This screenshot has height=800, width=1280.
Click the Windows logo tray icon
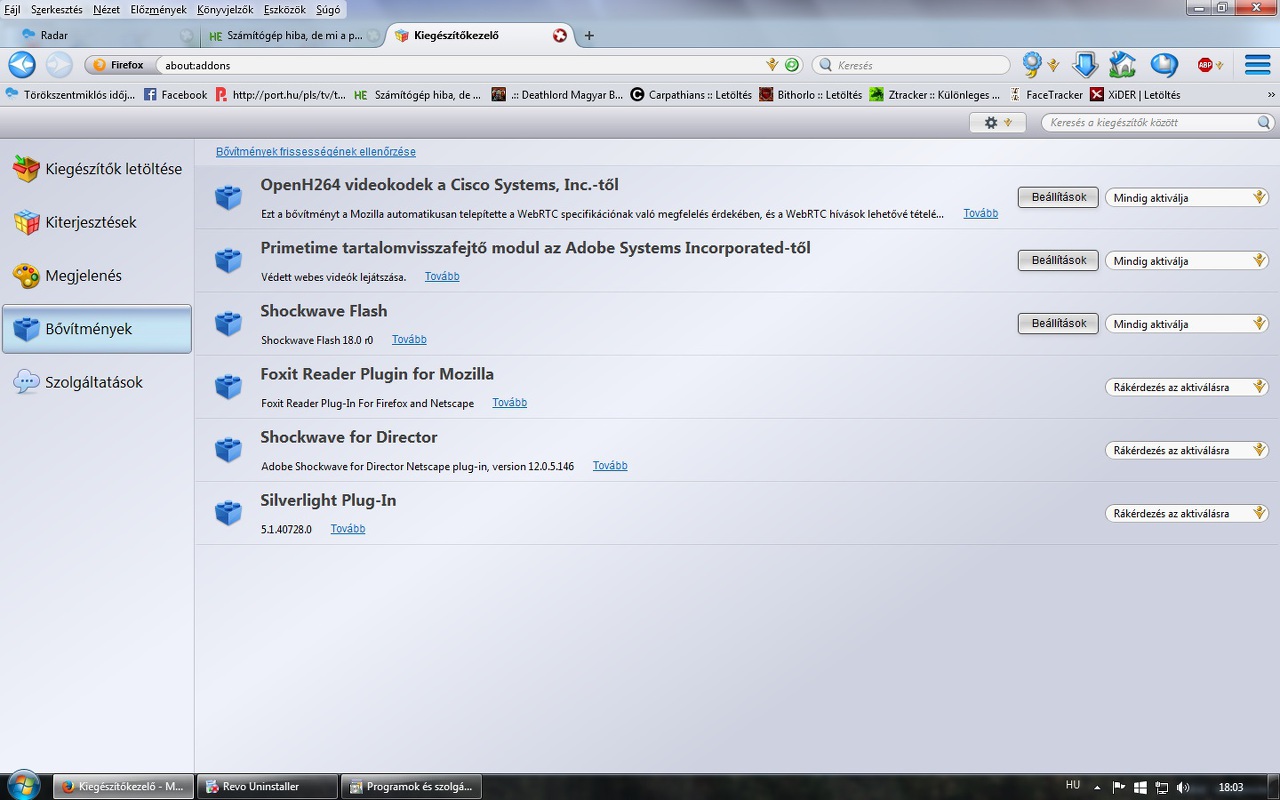1140,787
